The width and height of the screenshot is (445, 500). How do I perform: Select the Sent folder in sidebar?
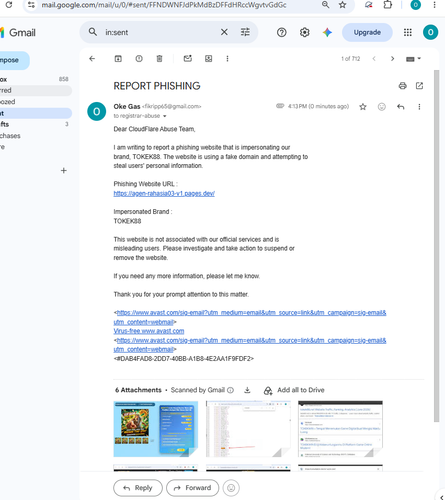[35, 113]
